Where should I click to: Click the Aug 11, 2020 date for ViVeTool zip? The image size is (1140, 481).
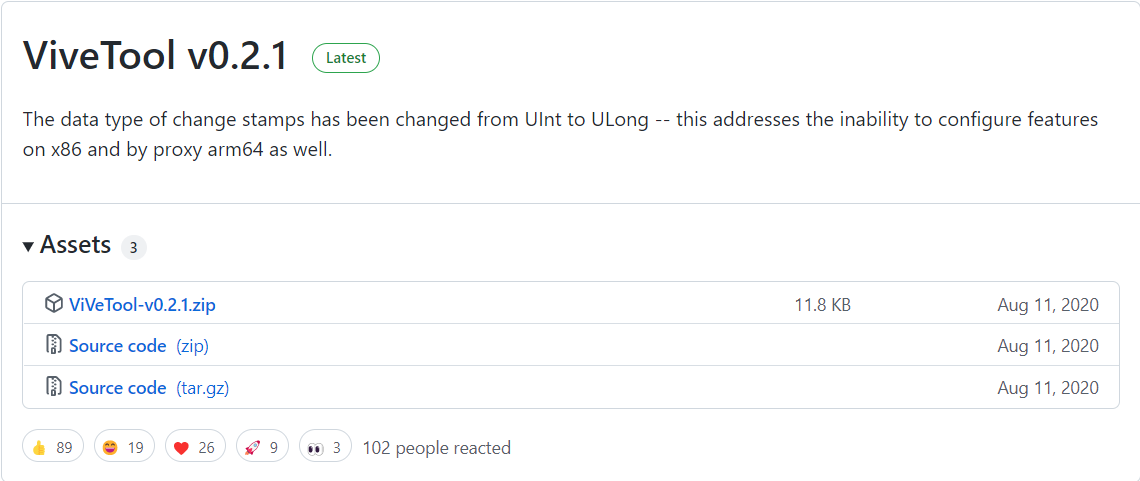pos(1047,305)
